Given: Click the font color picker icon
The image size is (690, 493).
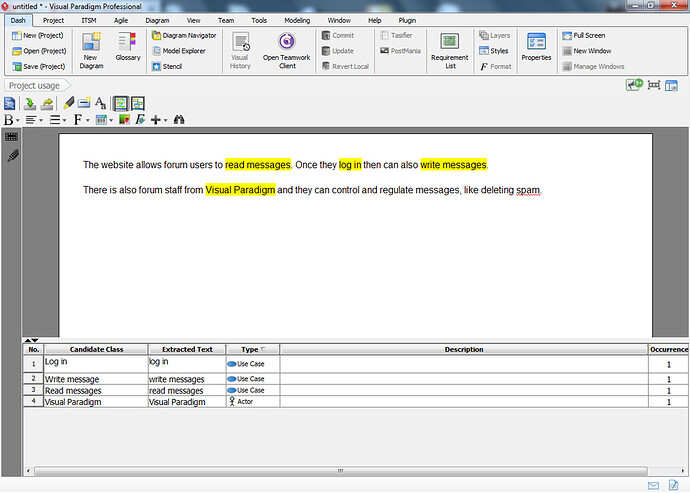Looking at the screenshot, I should 125,120.
